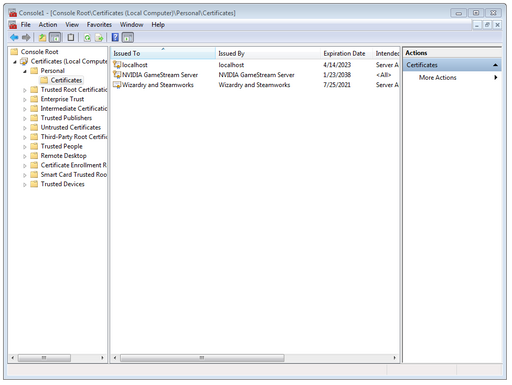Click the NVIDIA GameStream Server certificate icon
The height and width of the screenshot is (385, 512).
[117, 75]
